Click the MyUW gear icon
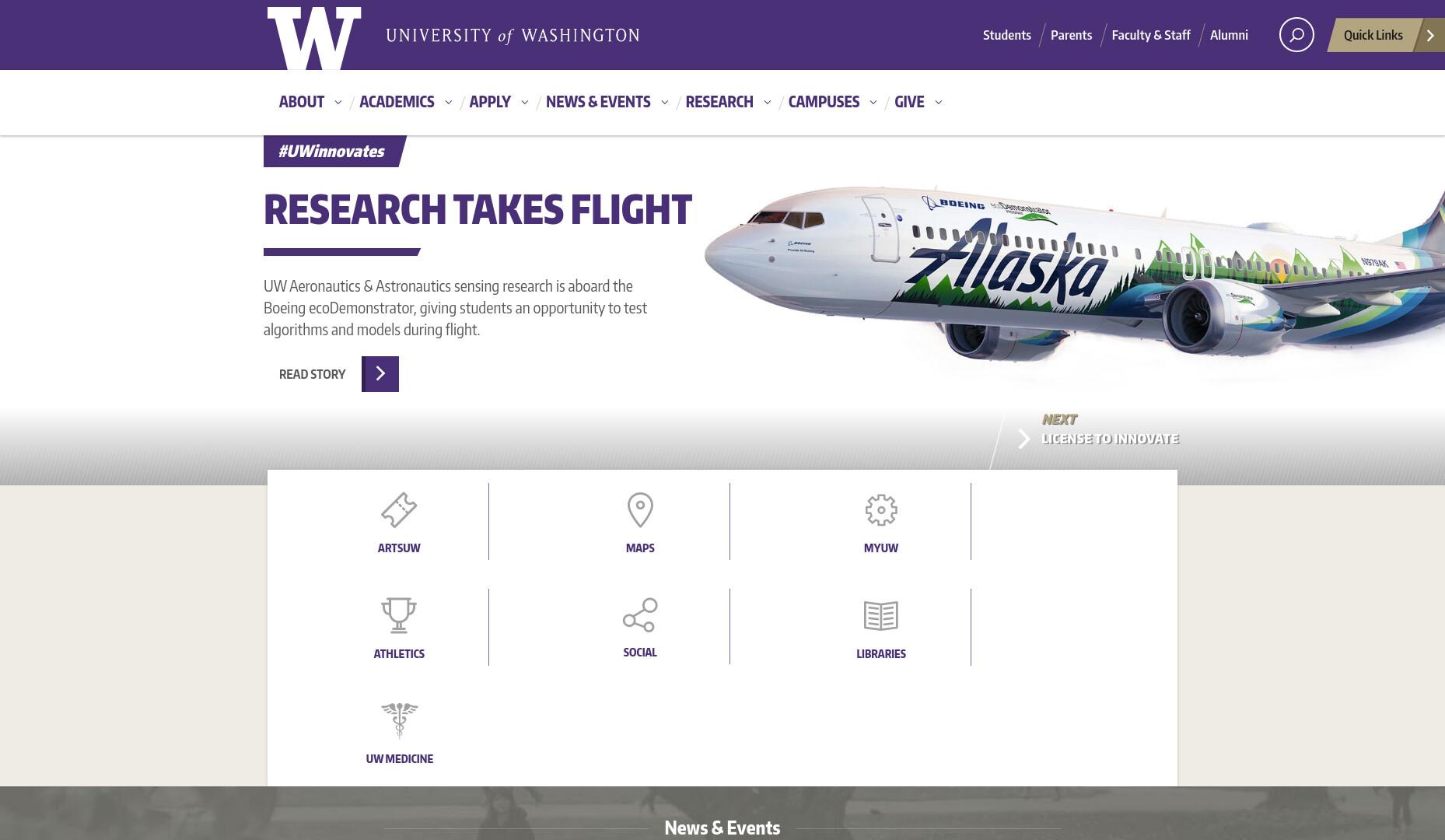The image size is (1445, 840). (881, 510)
